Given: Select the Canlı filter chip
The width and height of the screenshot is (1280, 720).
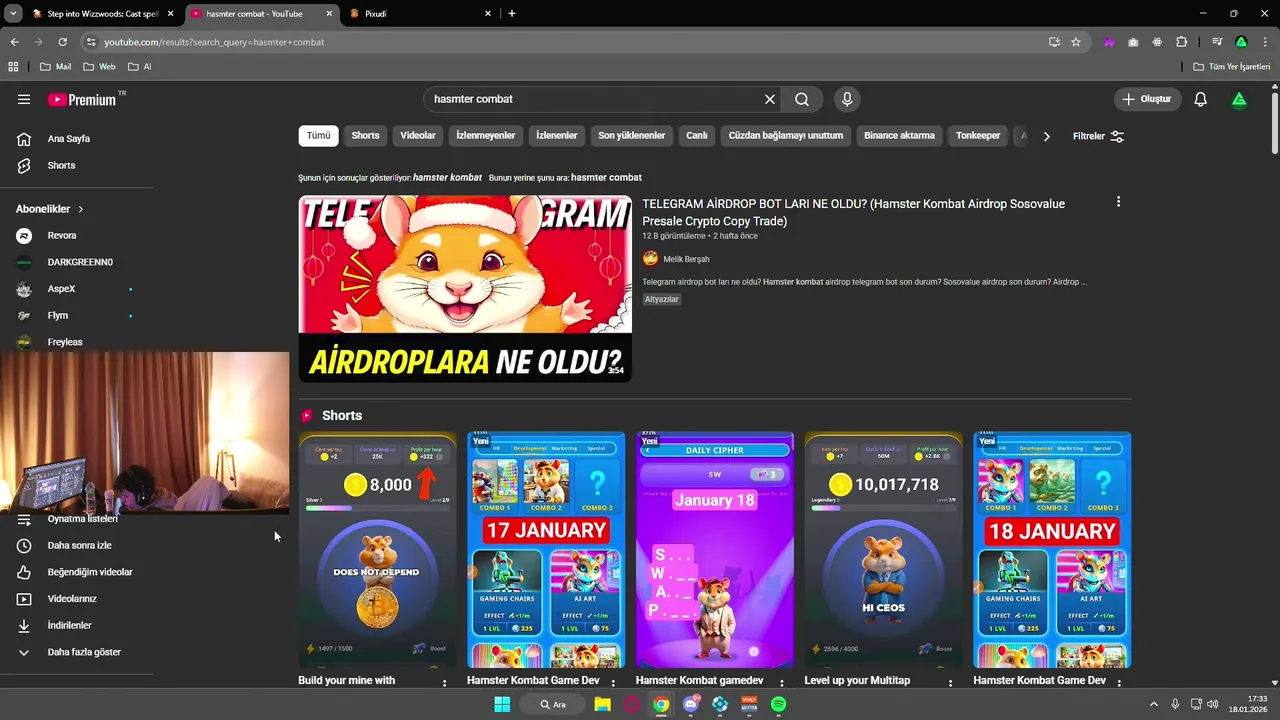Looking at the screenshot, I should (697, 136).
